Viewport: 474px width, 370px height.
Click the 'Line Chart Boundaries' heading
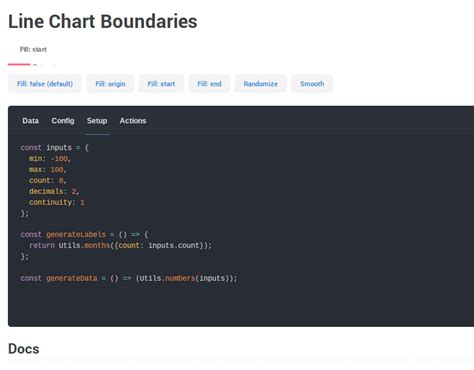[103, 21]
